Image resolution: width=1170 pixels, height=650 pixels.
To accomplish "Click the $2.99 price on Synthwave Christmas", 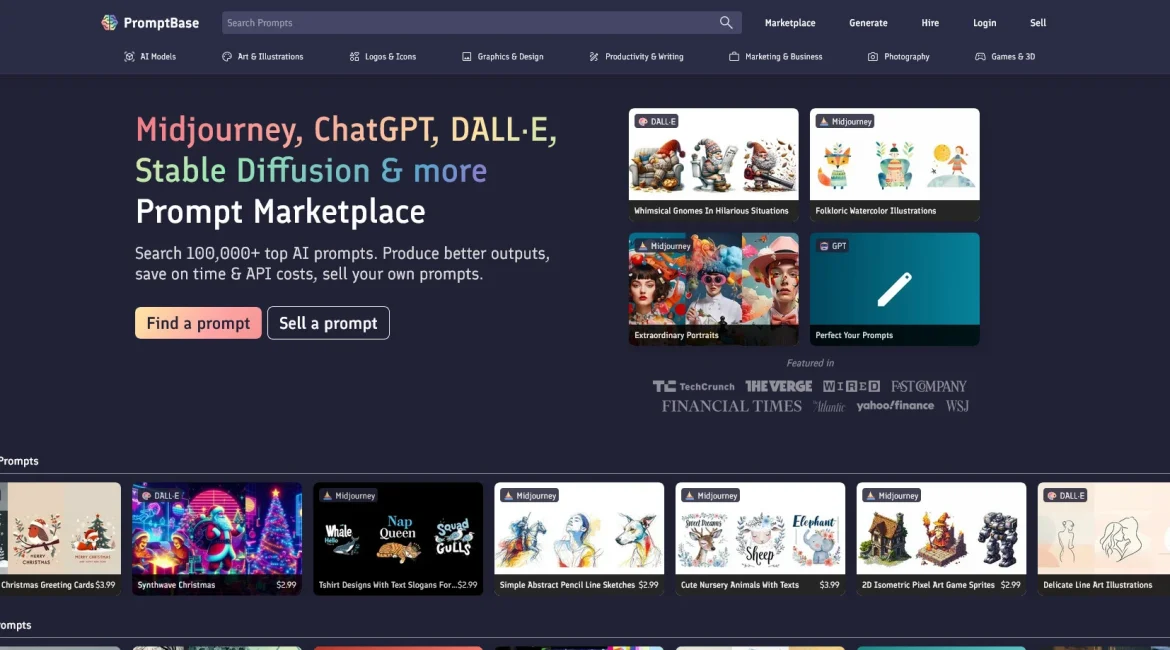I will [x=287, y=585].
